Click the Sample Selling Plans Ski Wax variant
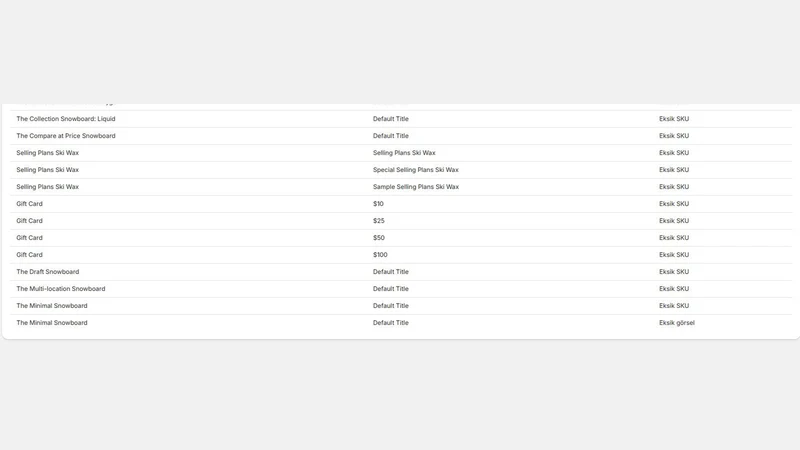800x450 pixels. click(416, 187)
